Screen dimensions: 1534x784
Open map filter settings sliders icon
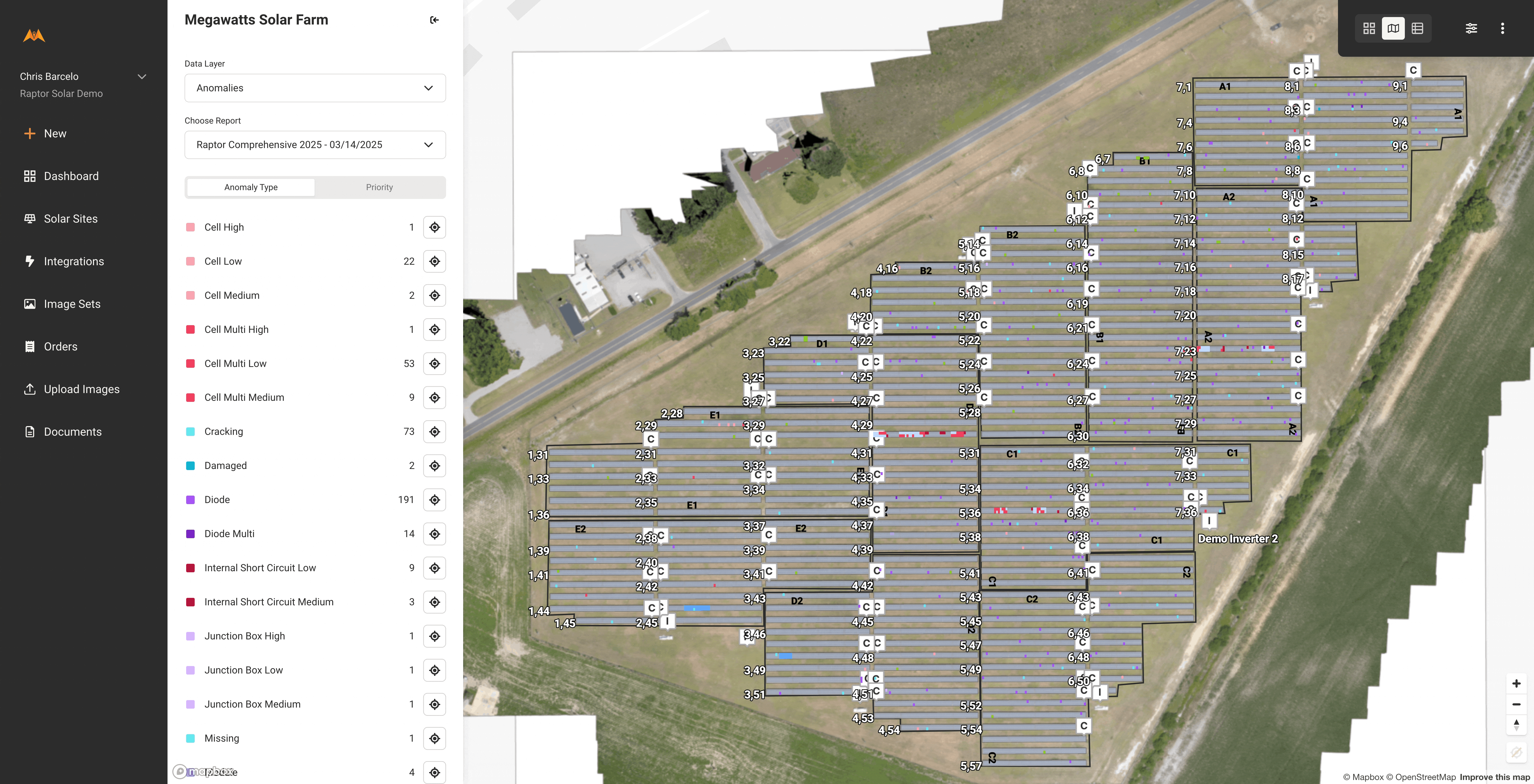click(x=1471, y=28)
